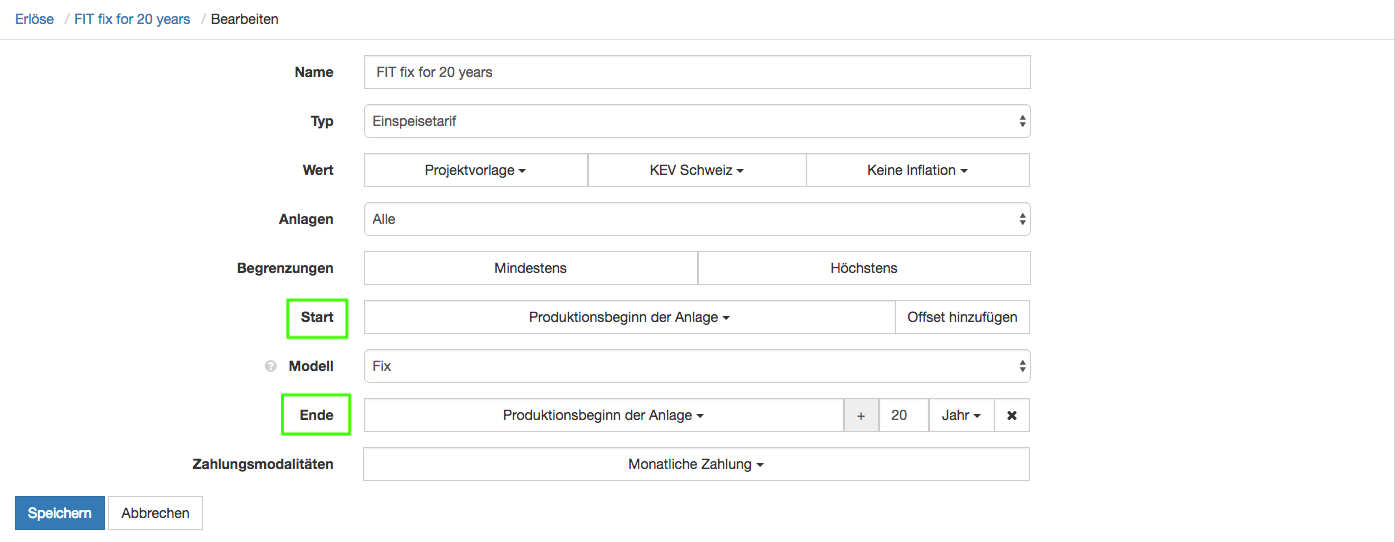Image resolution: width=1395 pixels, height=542 pixels.
Task: Open the Typ Einspeisetarif select box
Action: tap(697, 121)
